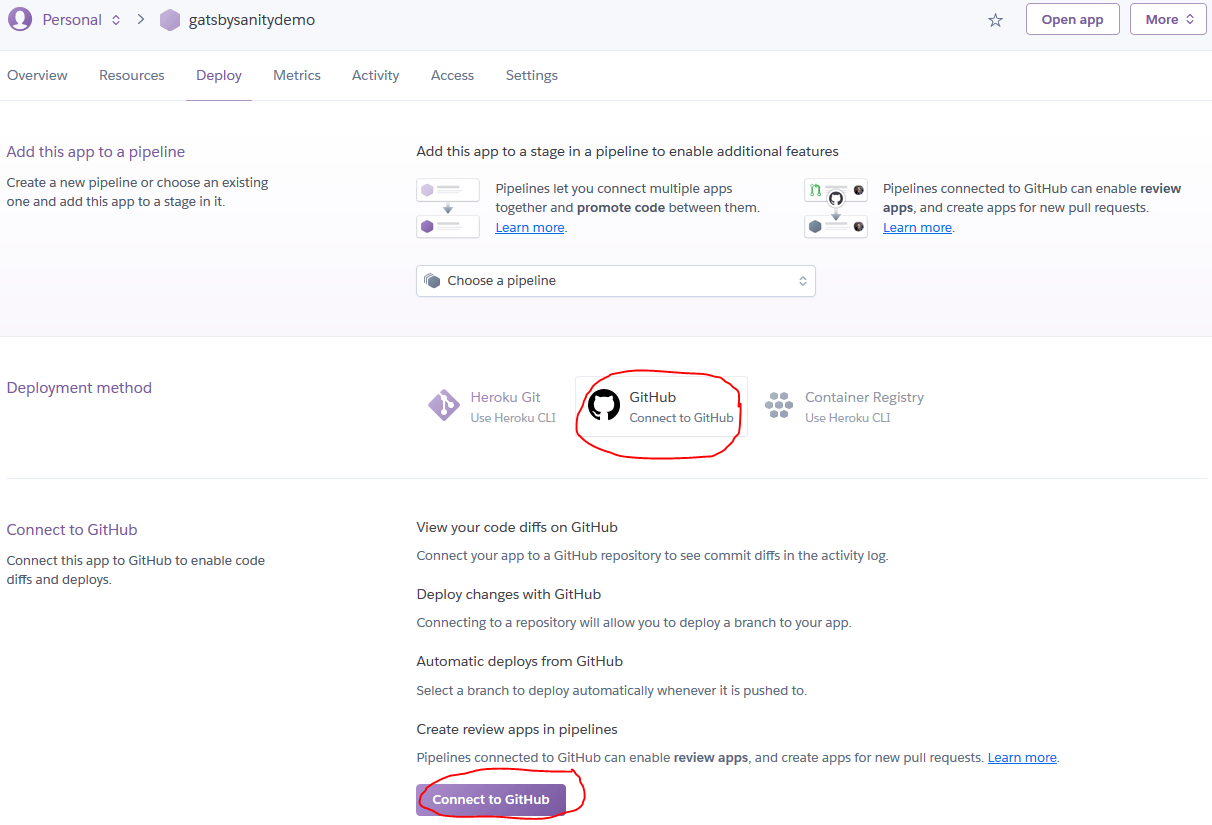Click Automatic deploys from GitHub heading

click(520, 661)
